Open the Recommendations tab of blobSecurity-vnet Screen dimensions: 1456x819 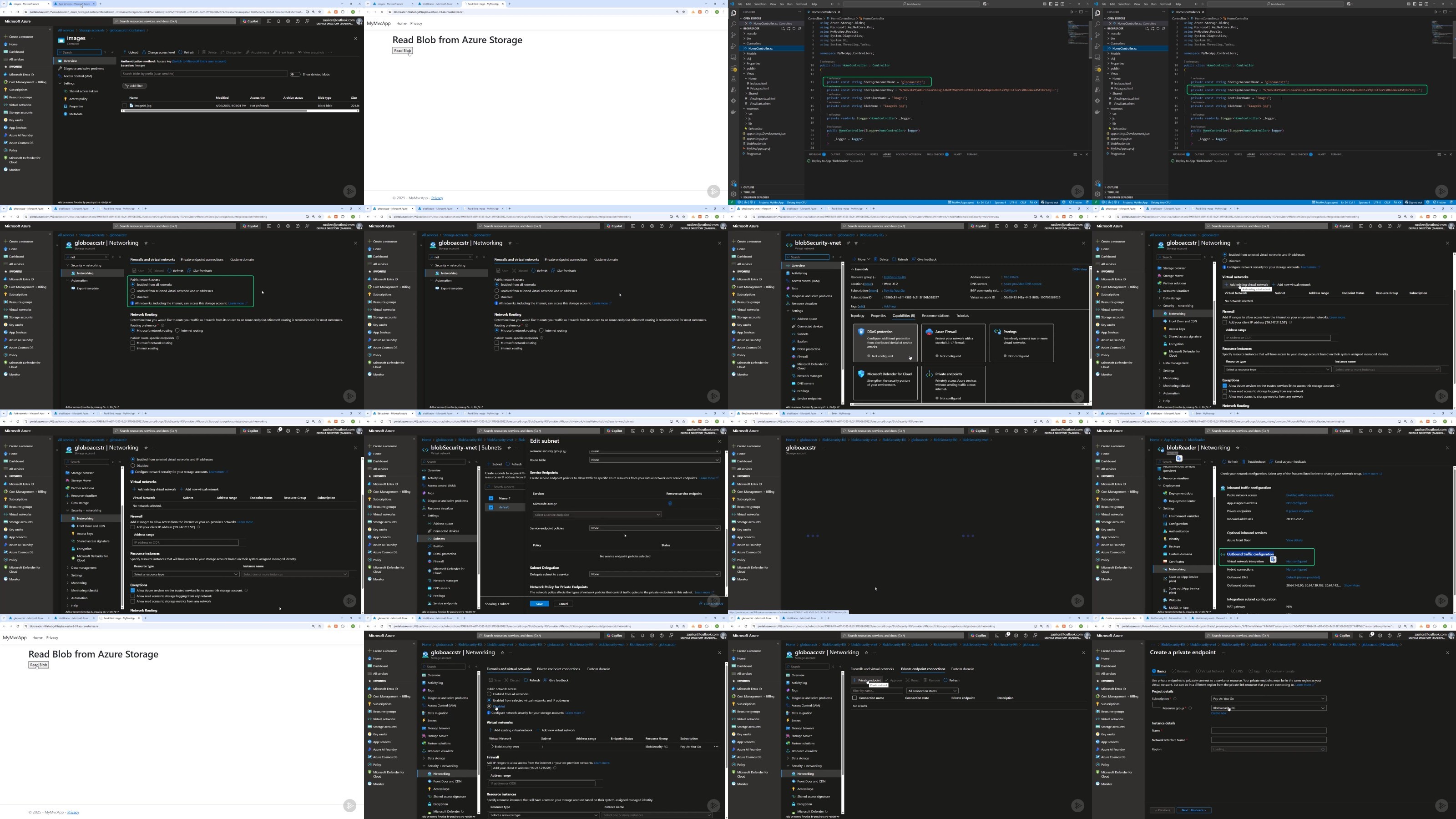pyautogui.click(x=935, y=316)
